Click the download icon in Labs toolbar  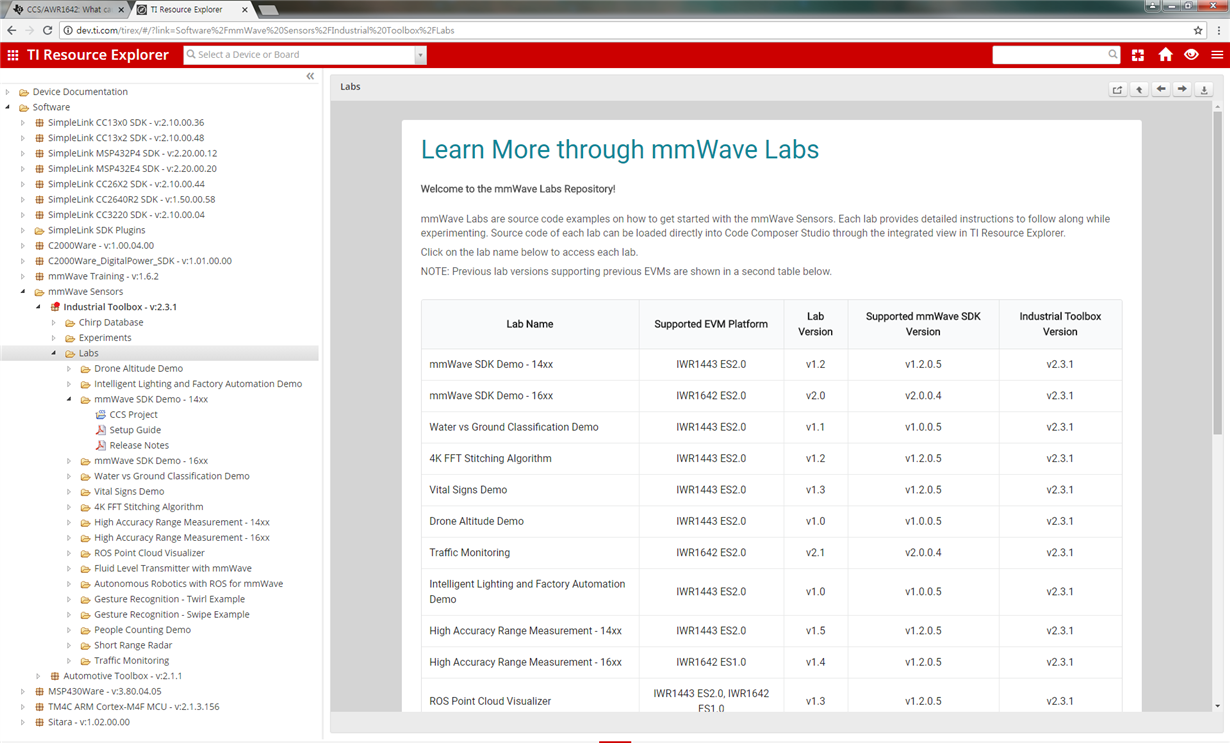(1204, 90)
